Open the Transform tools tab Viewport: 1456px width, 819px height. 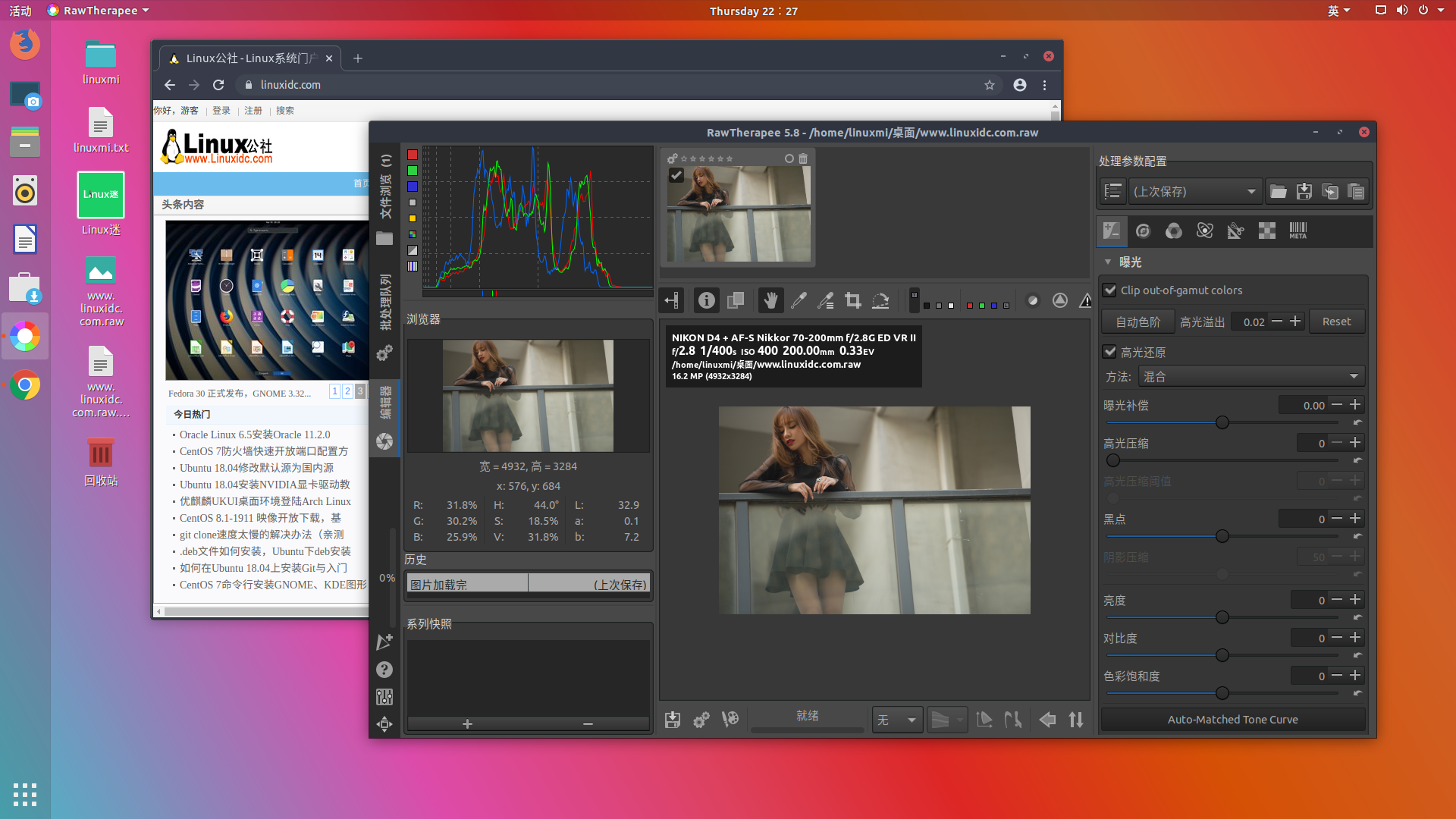[1236, 231]
